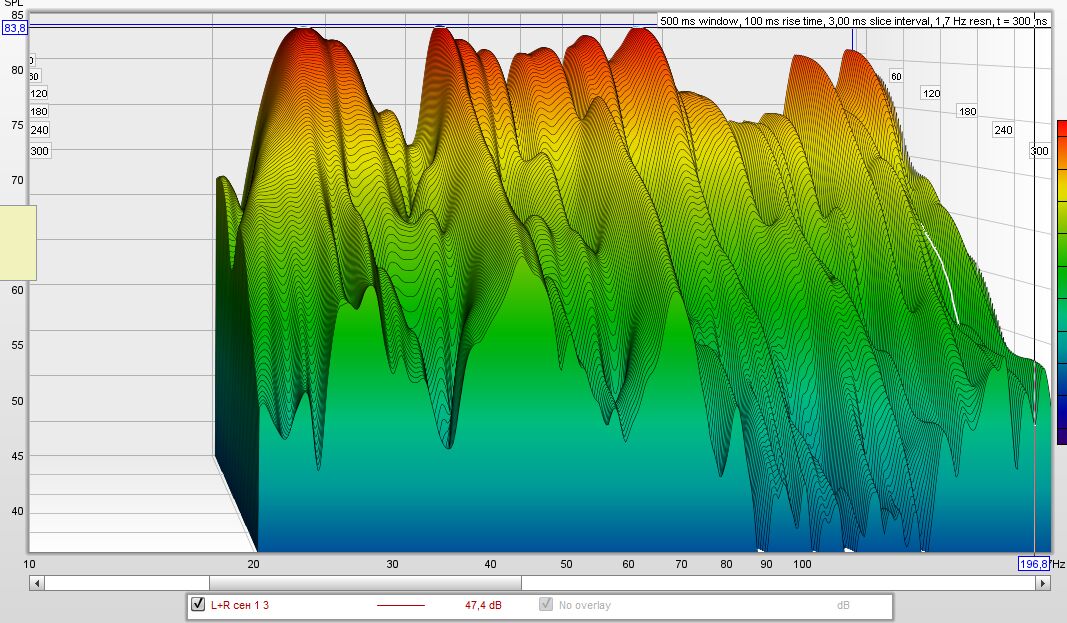Viewport: 1067px width, 623px height.
Task: Click the red trace line sample in legend
Action: [x=400, y=605]
